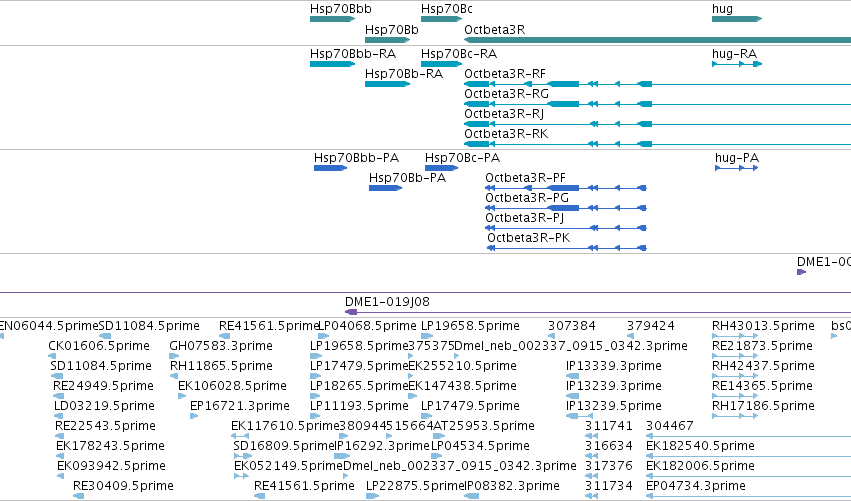Screen dimensions: 851x501
Task: Click the hug gene feature
Action: [x=737, y=19]
